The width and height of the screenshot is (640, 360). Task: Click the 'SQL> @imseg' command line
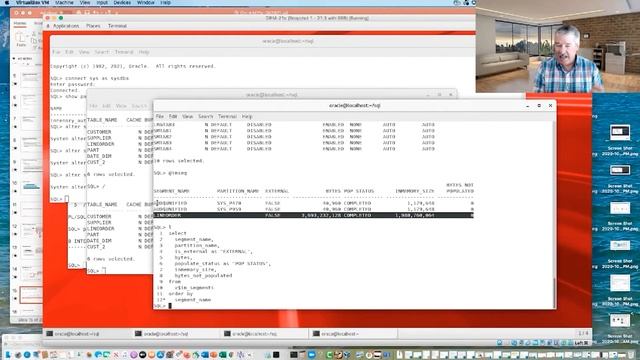170,173
